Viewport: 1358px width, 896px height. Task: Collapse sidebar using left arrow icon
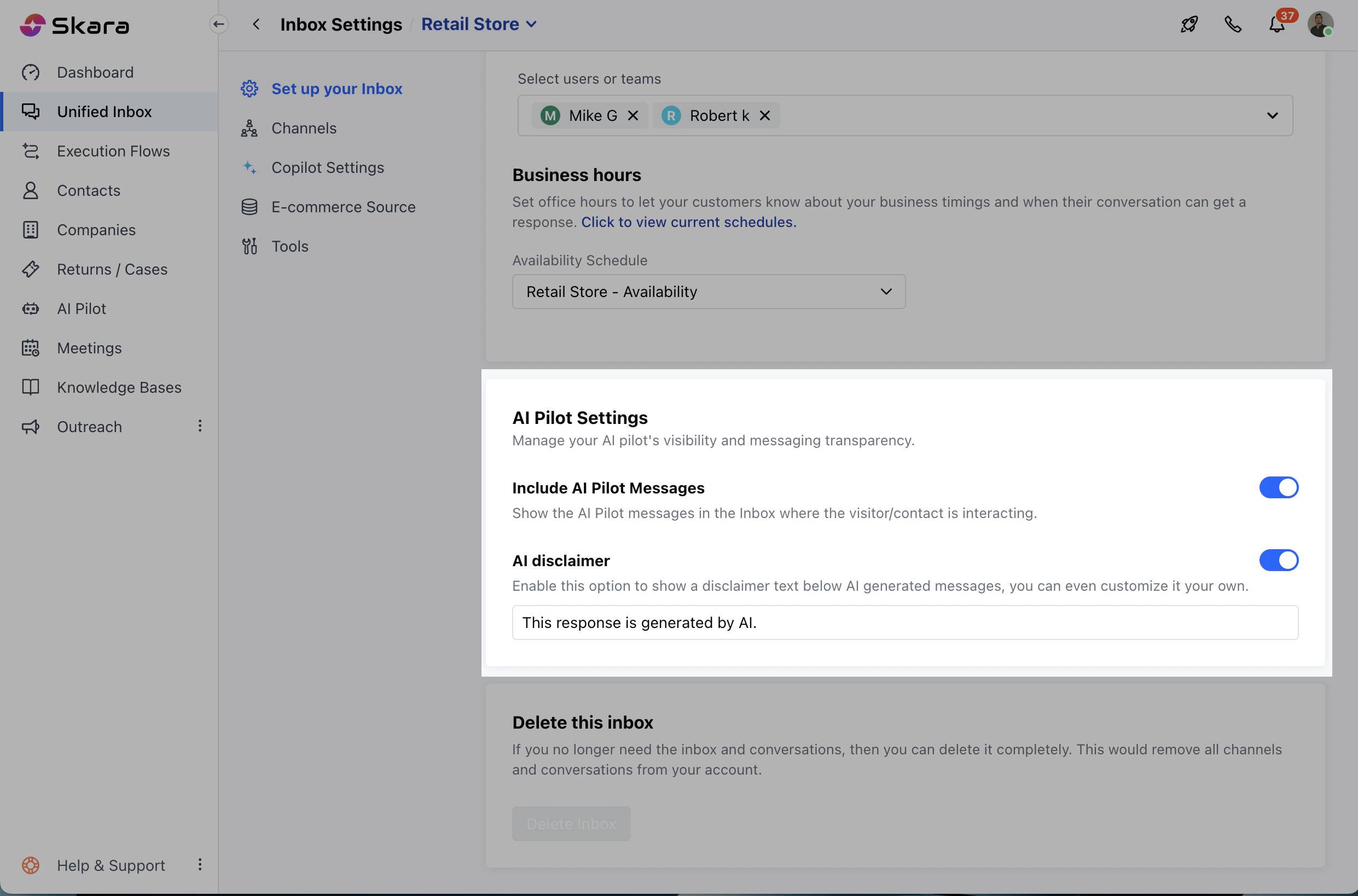click(218, 24)
